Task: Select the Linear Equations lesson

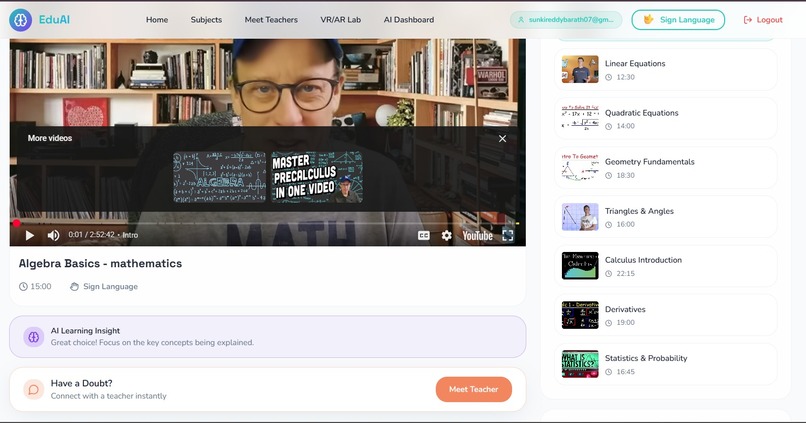Action: (x=666, y=69)
